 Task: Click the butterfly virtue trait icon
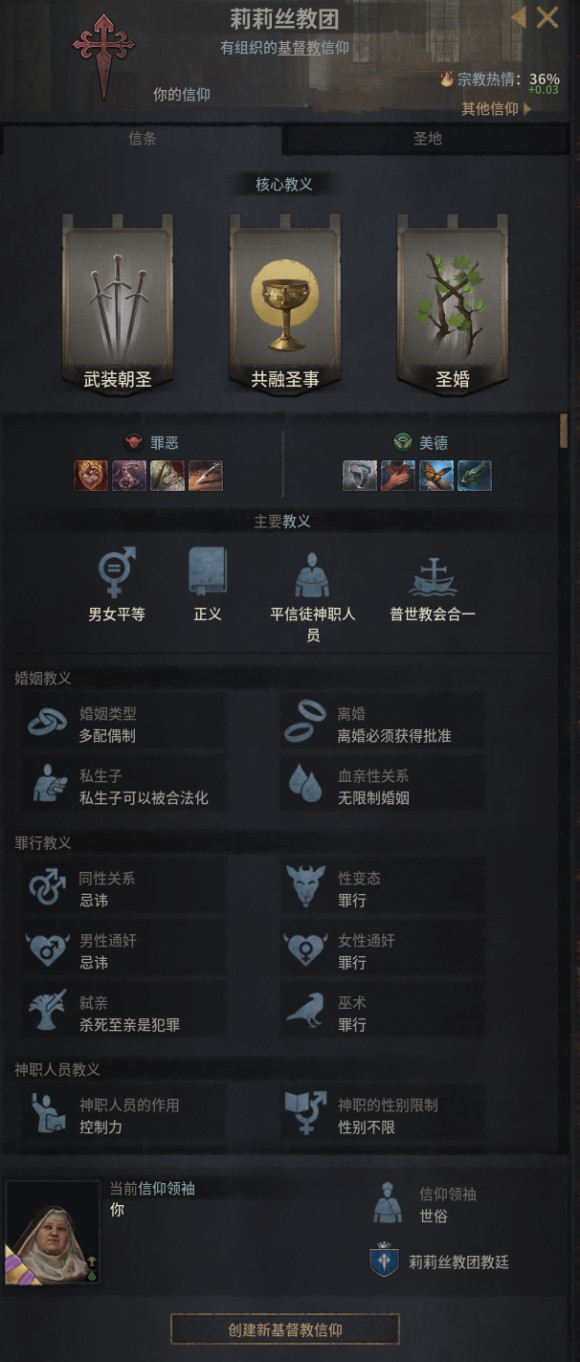tap(436, 475)
